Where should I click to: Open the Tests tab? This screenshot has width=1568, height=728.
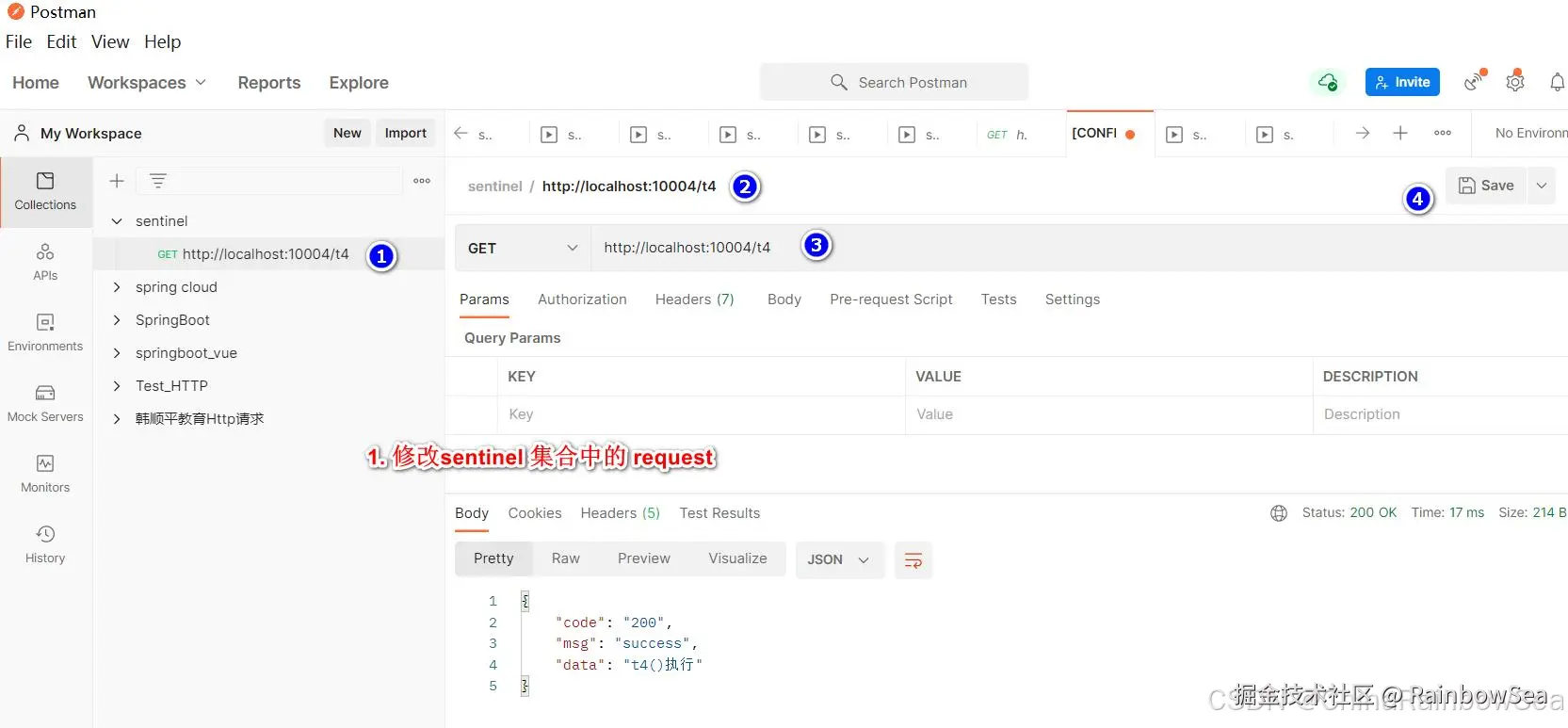998,299
